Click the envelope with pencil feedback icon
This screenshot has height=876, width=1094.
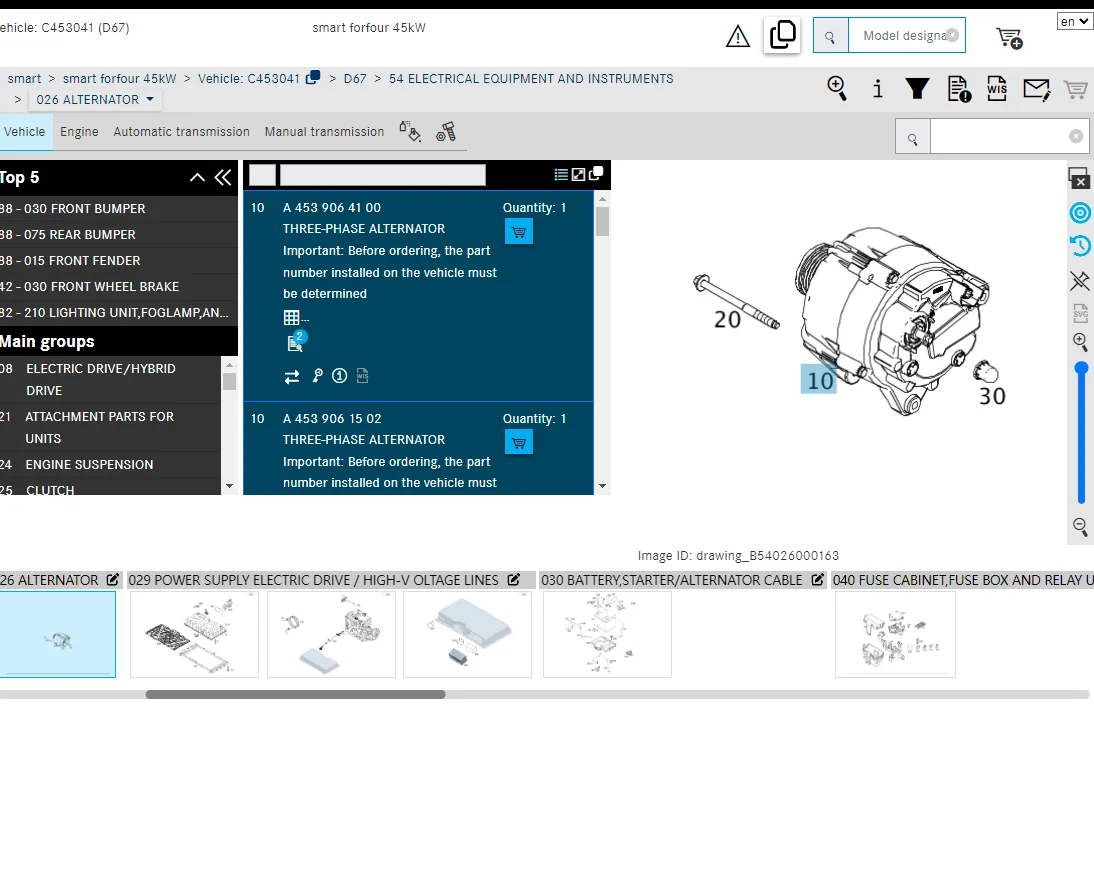[1037, 89]
